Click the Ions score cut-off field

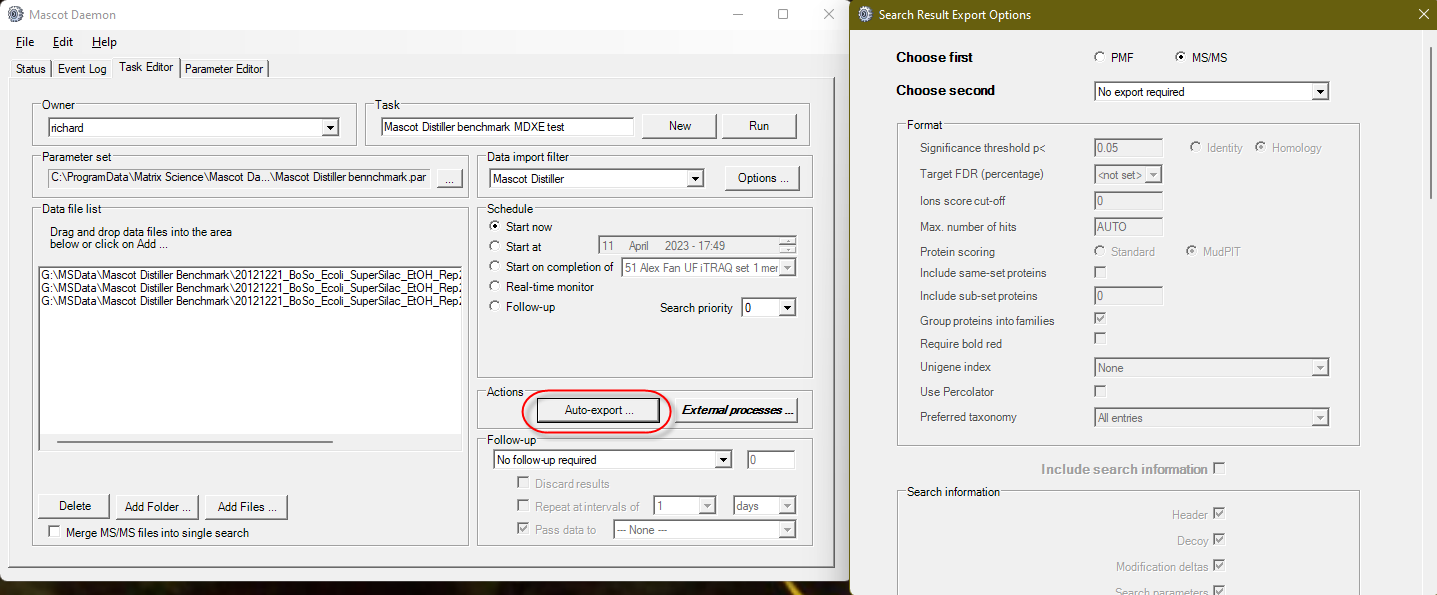(1129, 200)
